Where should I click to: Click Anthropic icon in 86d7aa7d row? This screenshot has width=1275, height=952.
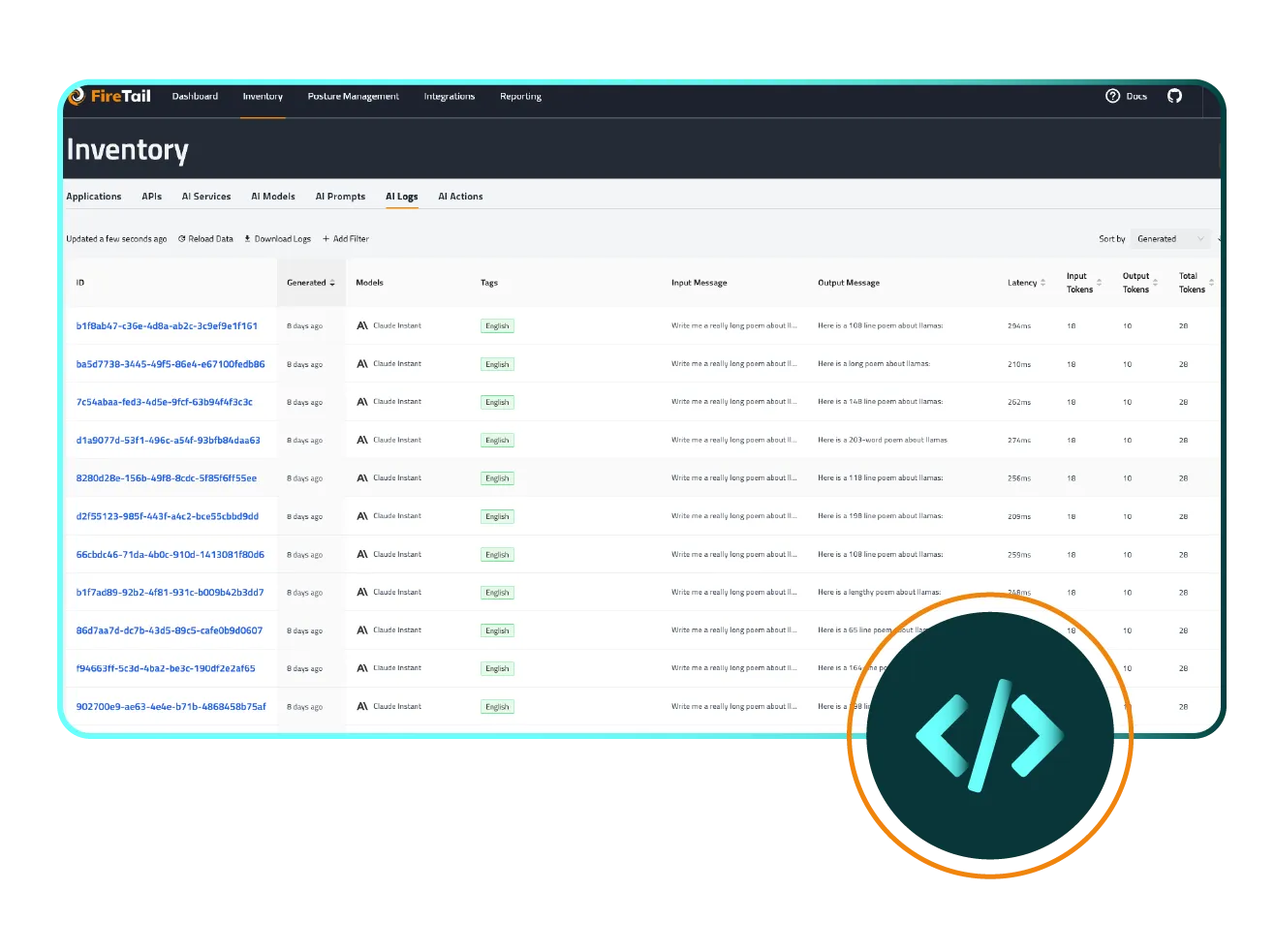[x=362, y=630]
